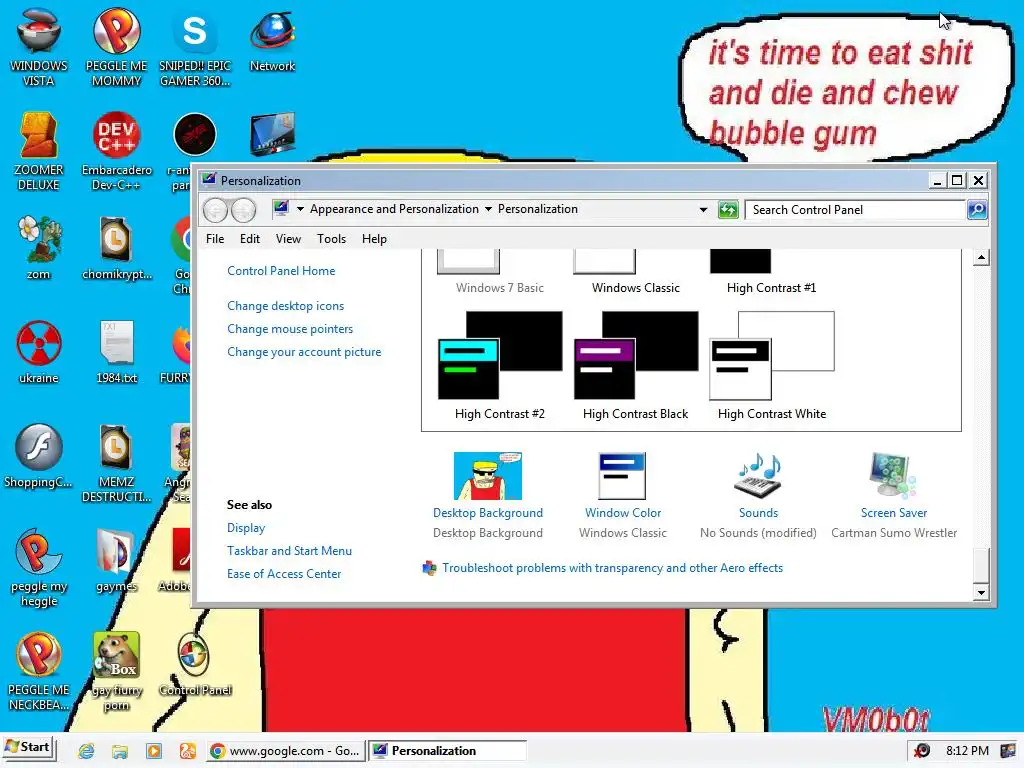Open Change mouse pointers link
Viewport: 1024px width, 768px height.
click(290, 328)
